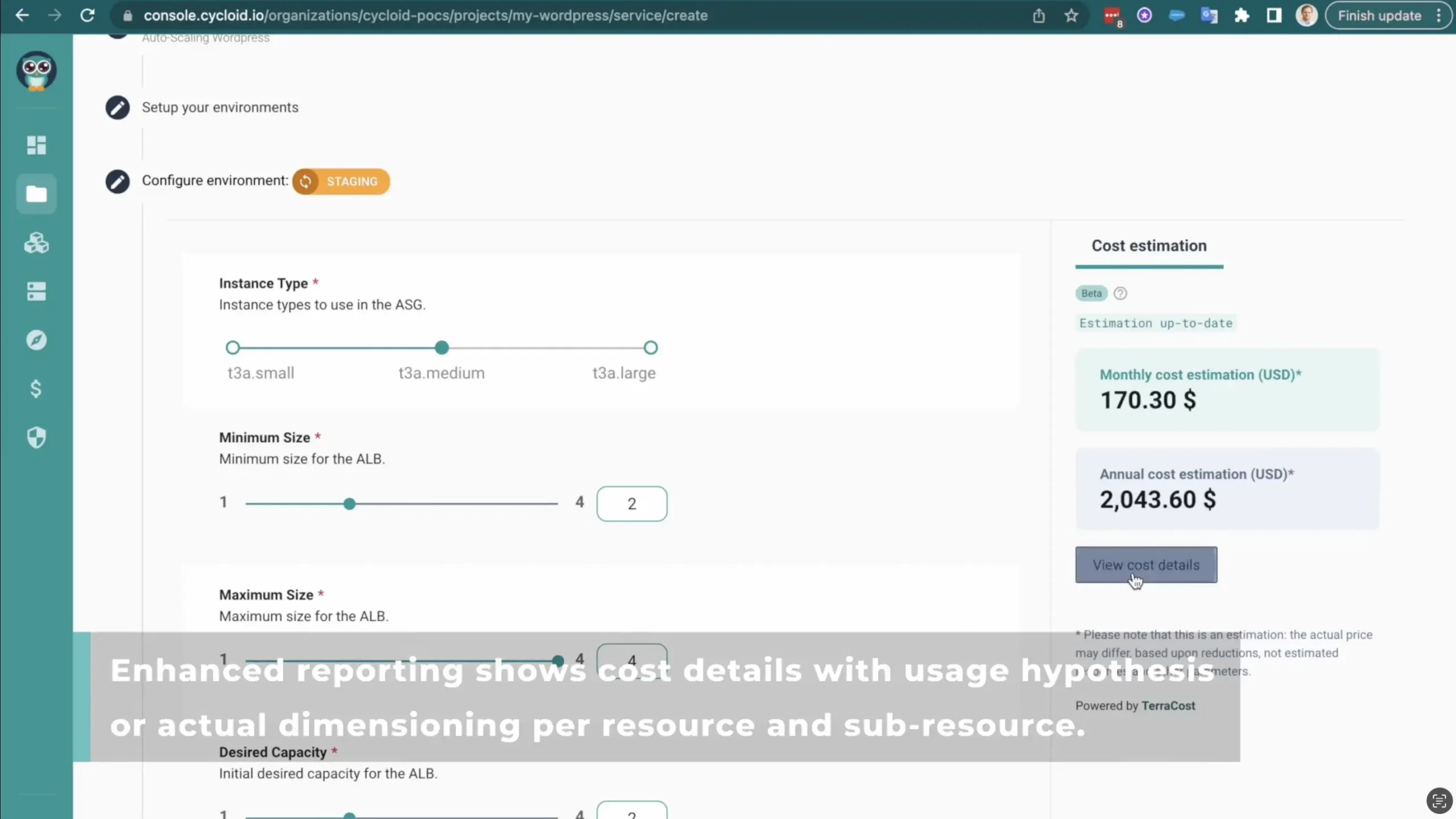Open the Cost estimation tab
This screenshot has height=819, width=1456.
click(x=1149, y=246)
